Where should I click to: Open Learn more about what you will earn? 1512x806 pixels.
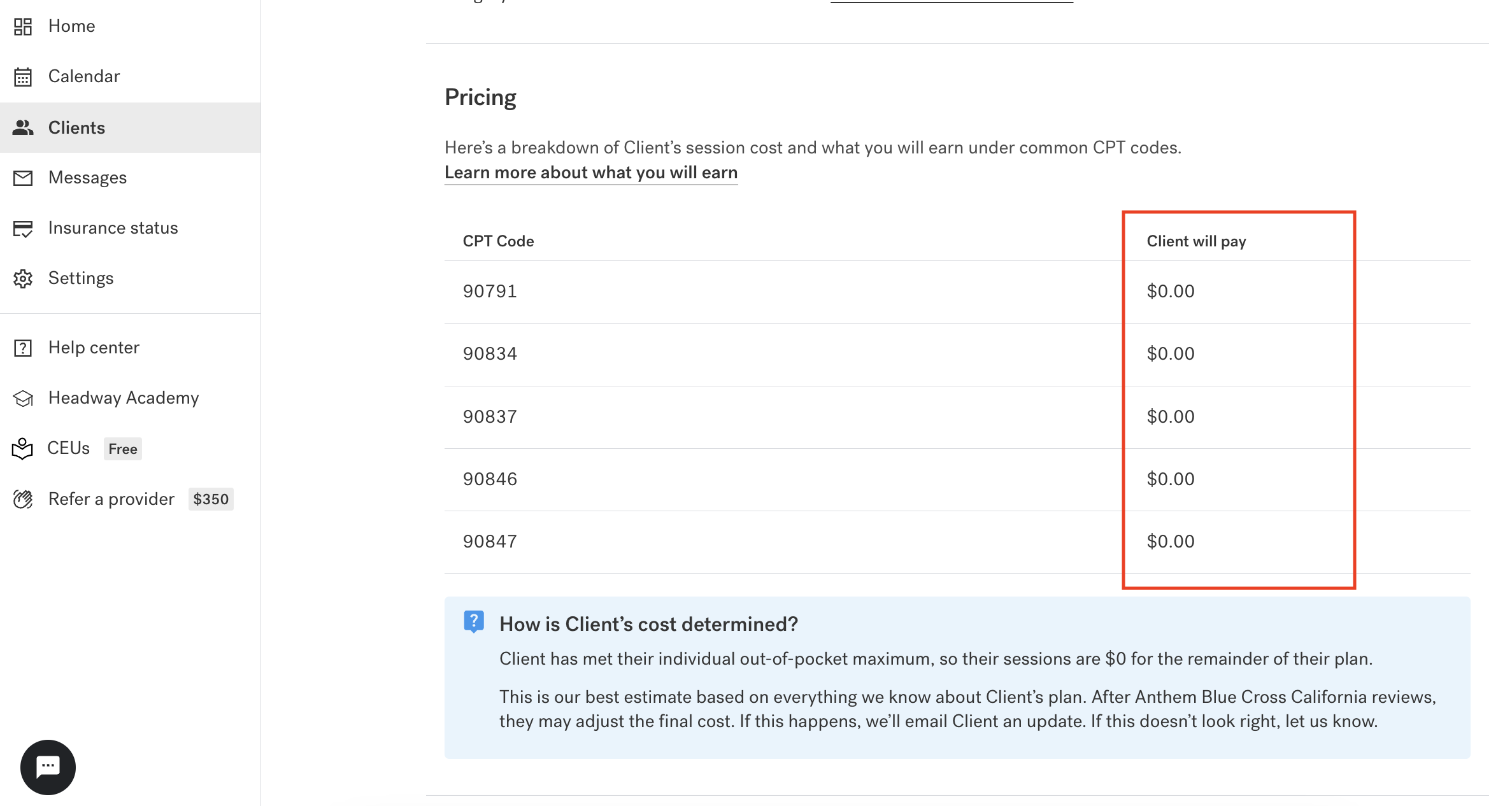[x=590, y=172]
